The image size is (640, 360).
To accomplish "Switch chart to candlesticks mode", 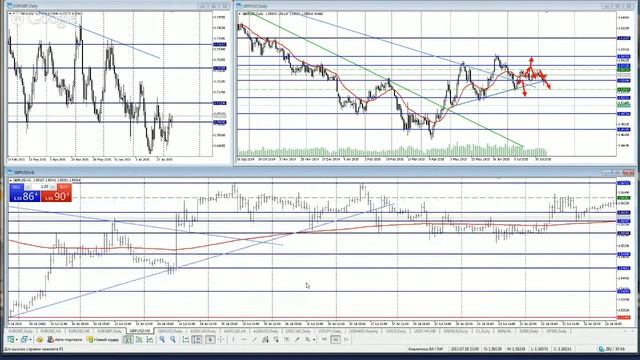I will tap(139, 339).
